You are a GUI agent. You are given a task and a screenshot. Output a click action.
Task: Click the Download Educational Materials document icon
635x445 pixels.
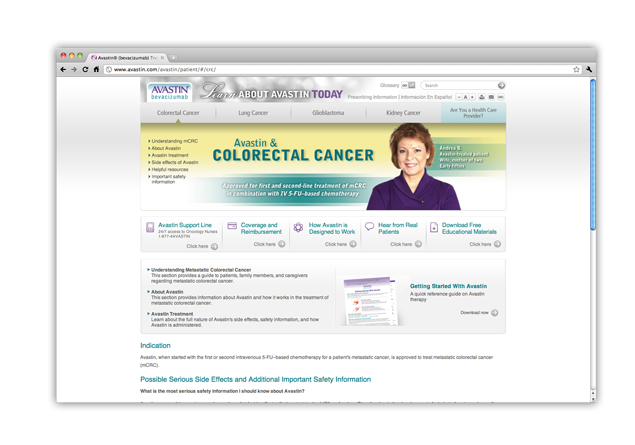click(434, 227)
